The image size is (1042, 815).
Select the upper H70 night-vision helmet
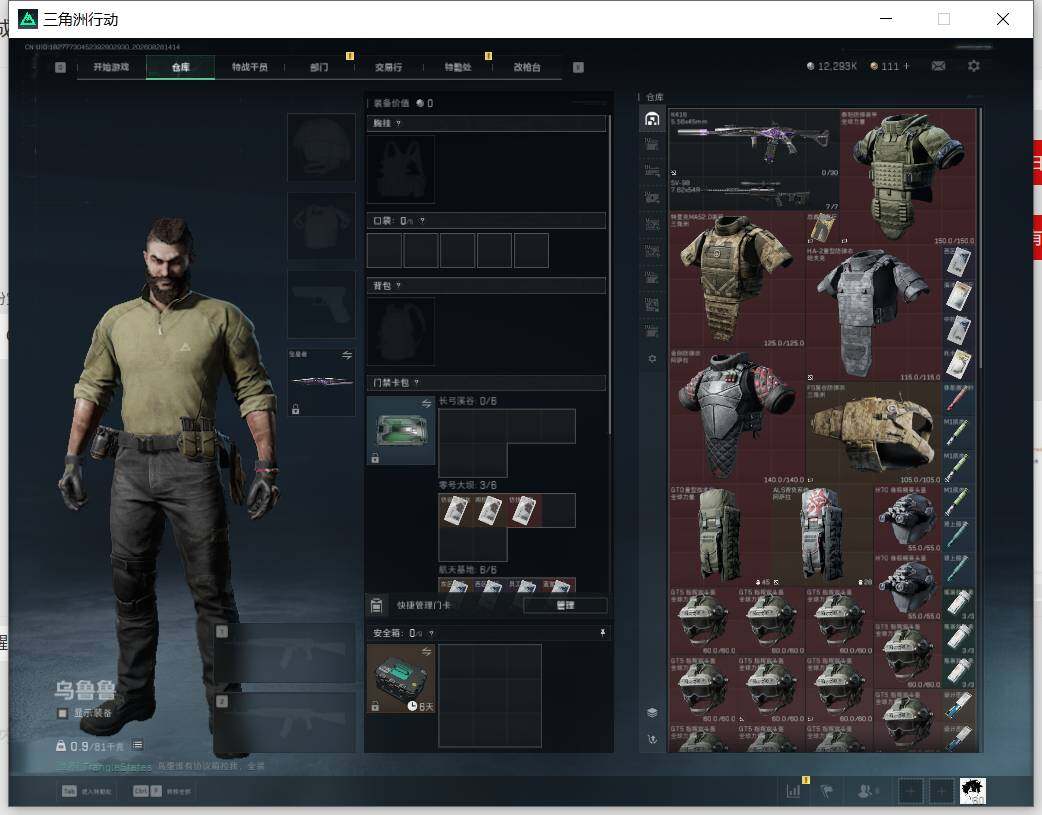pos(908,519)
